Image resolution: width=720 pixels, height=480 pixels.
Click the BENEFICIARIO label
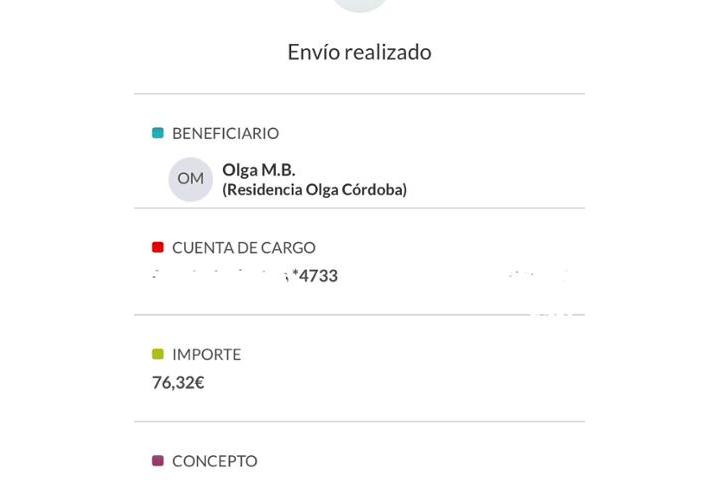click(x=225, y=134)
